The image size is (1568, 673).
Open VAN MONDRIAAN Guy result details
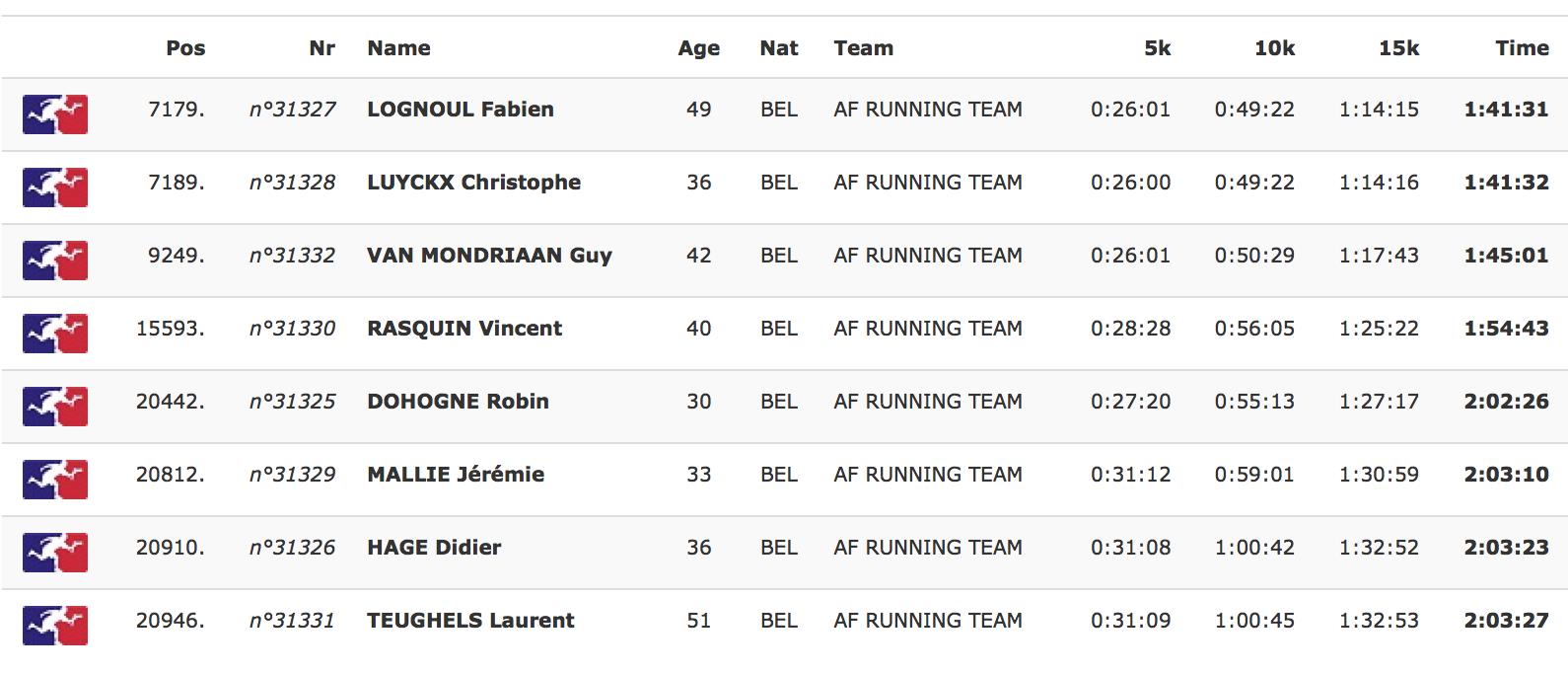(x=489, y=256)
